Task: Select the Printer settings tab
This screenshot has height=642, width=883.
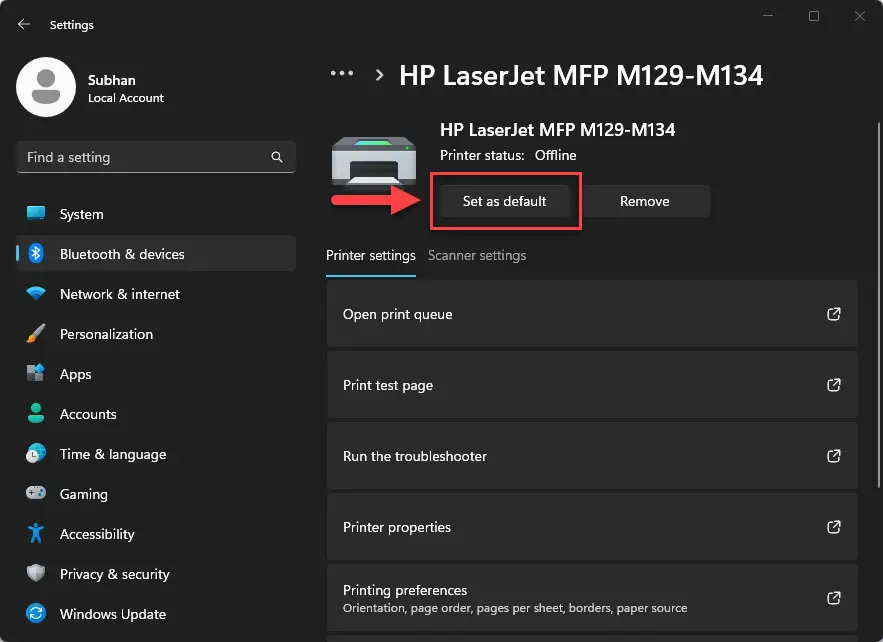Action: pos(371,256)
